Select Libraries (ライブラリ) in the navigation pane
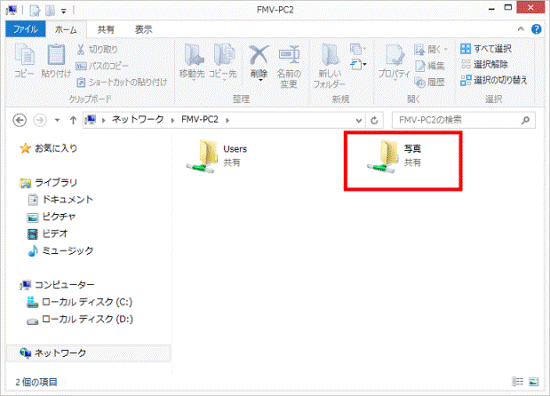Image resolution: width=550 pixels, height=396 pixels. tap(49, 183)
